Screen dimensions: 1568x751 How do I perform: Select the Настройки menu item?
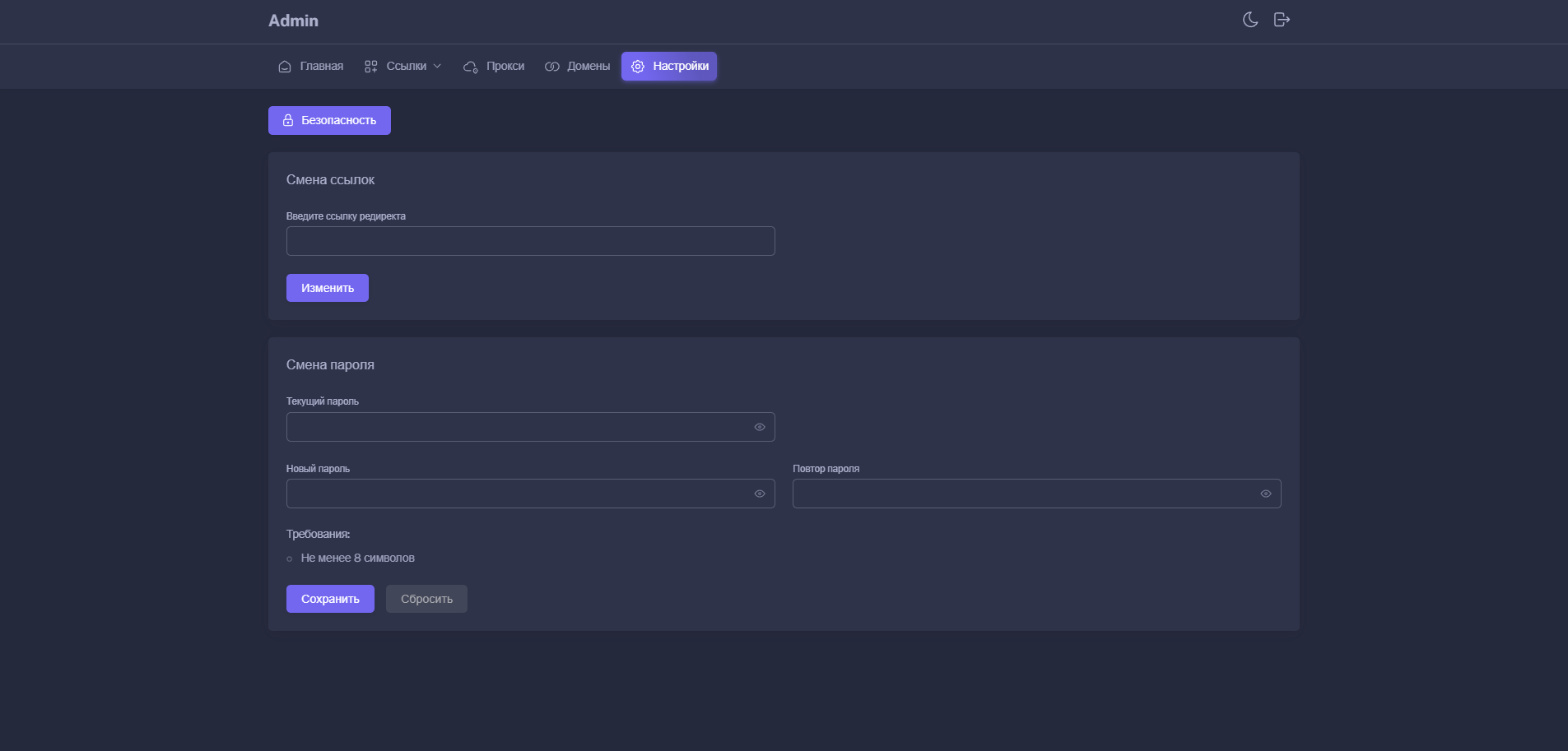669,67
